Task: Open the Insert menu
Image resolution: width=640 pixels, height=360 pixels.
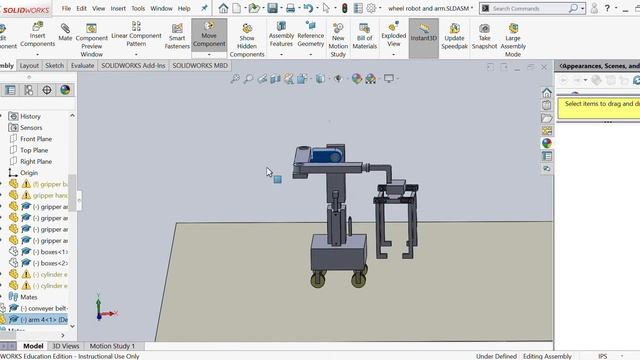Action: [x=118, y=8]
